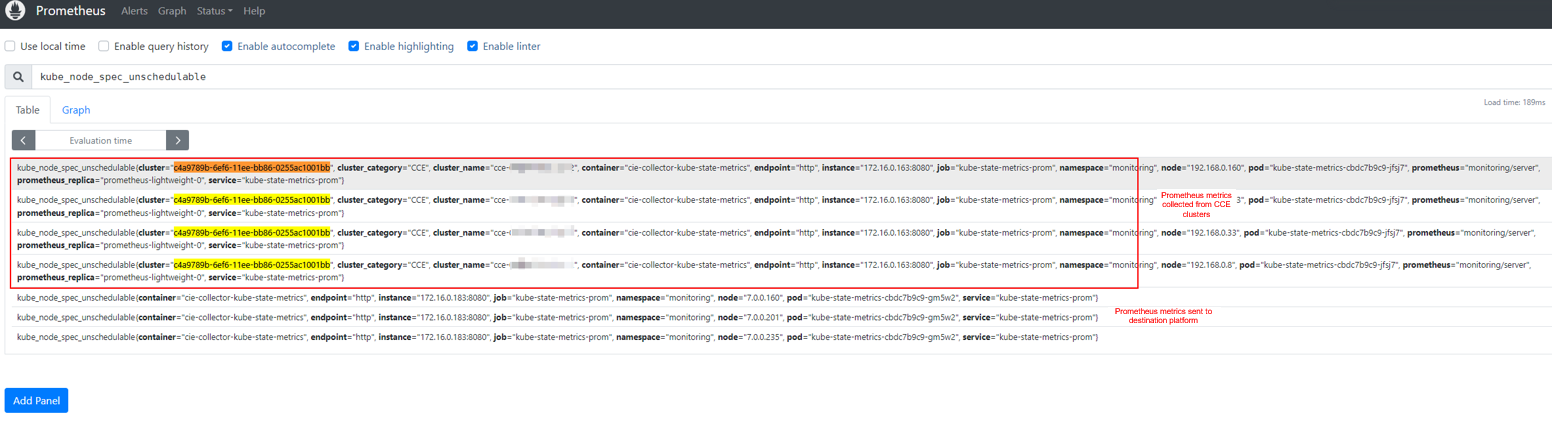1552x432 pixels.
Task: Disable the Enable linter checkbox
Action: click(x=473, y=46)
